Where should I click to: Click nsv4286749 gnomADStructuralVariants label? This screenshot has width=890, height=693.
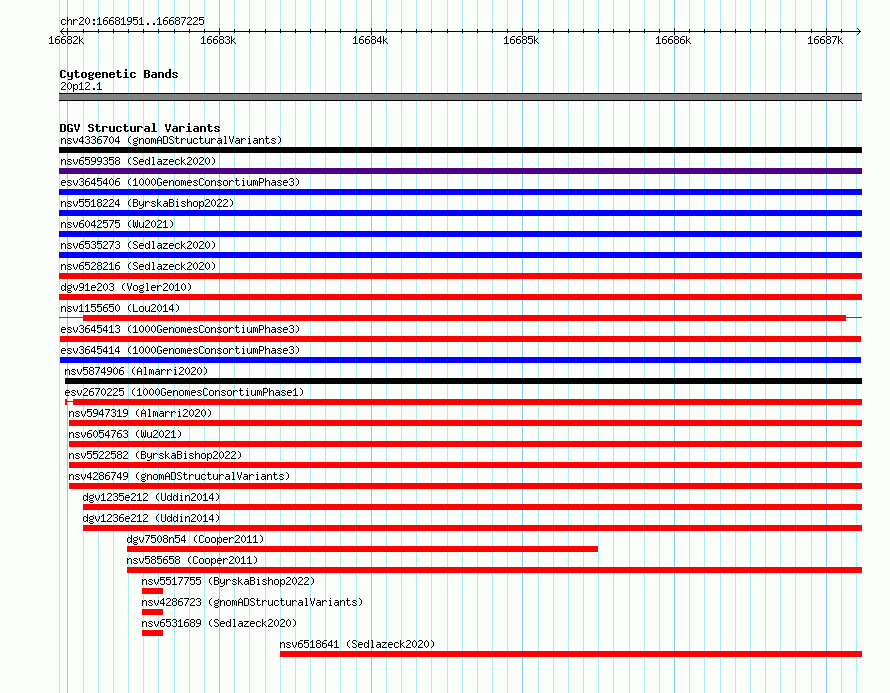click(x=179, y=476)
